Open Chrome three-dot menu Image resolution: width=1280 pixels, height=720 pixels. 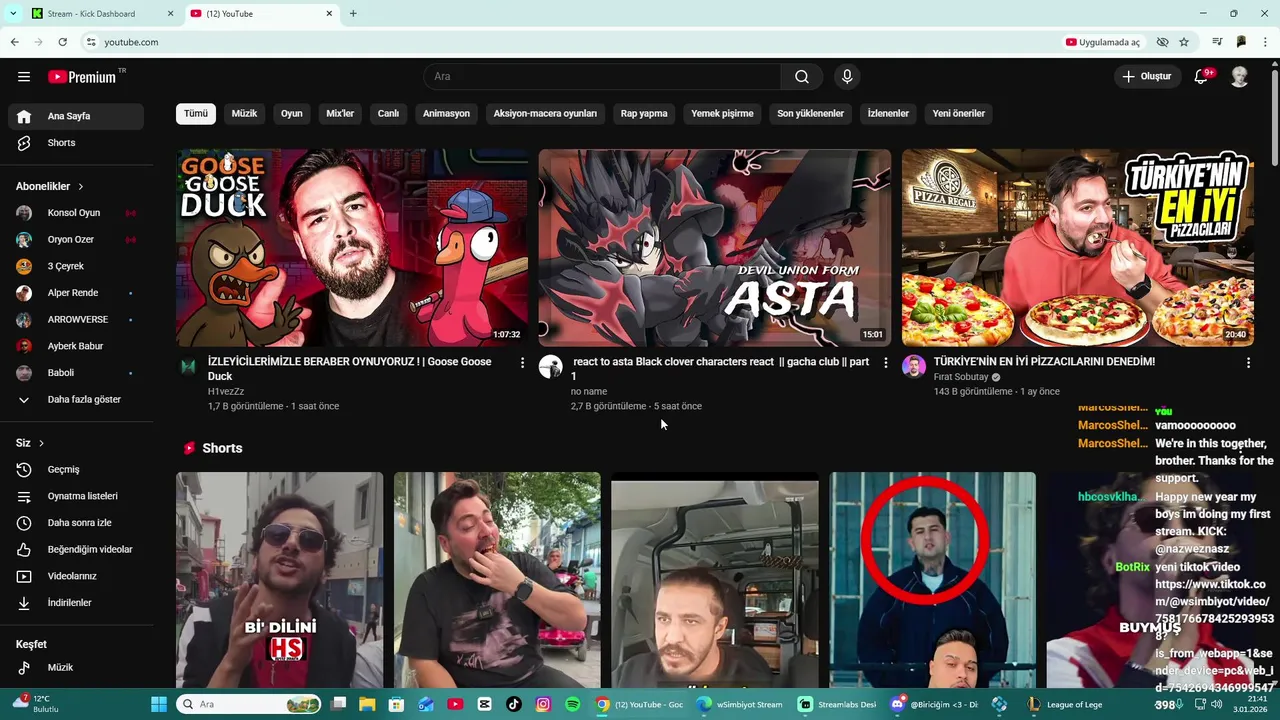[x=1266, y=42]
